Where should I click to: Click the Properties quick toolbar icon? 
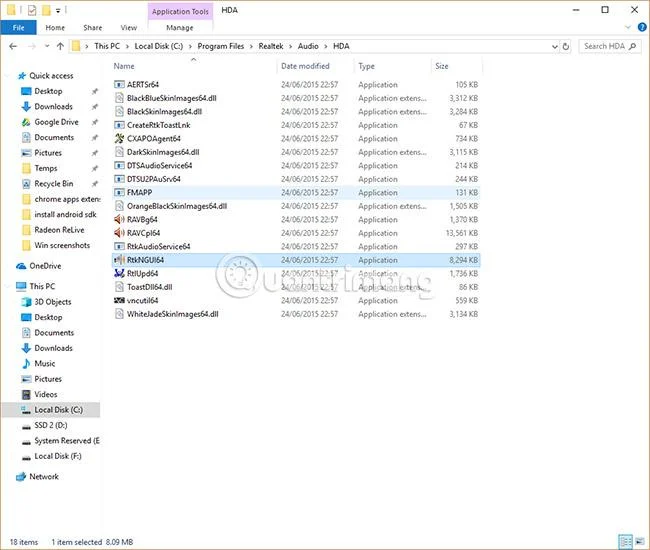point(32,10)
